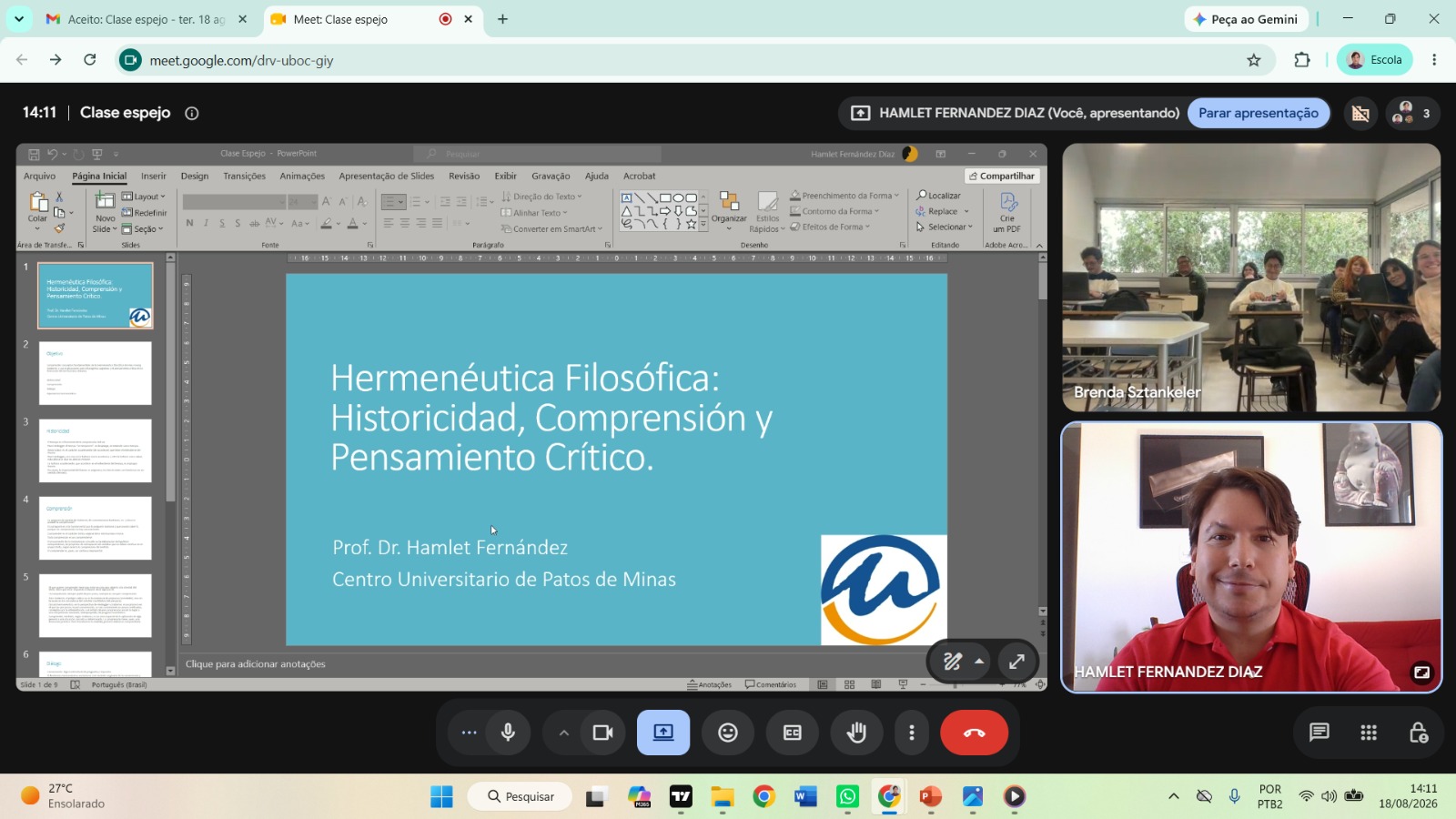Raise your hand in the meeting
Viewport: 1456px width, 819px height.
pos(856,733)
